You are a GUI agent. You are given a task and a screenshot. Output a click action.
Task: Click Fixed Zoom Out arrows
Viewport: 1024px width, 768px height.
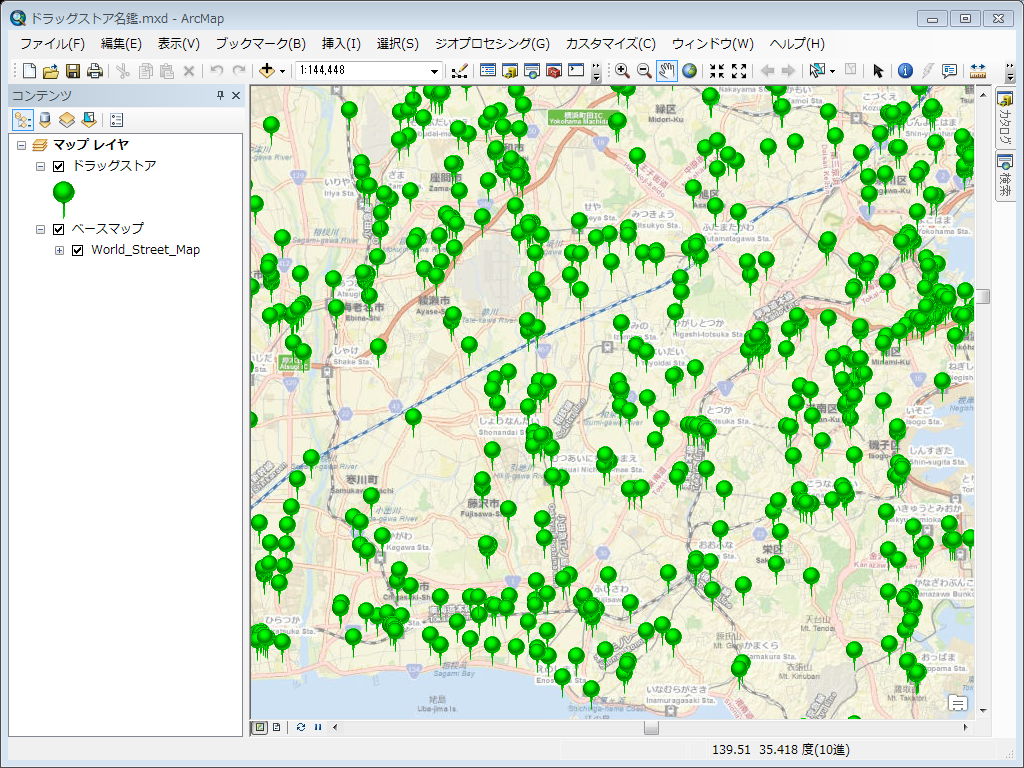click(739, 71)
